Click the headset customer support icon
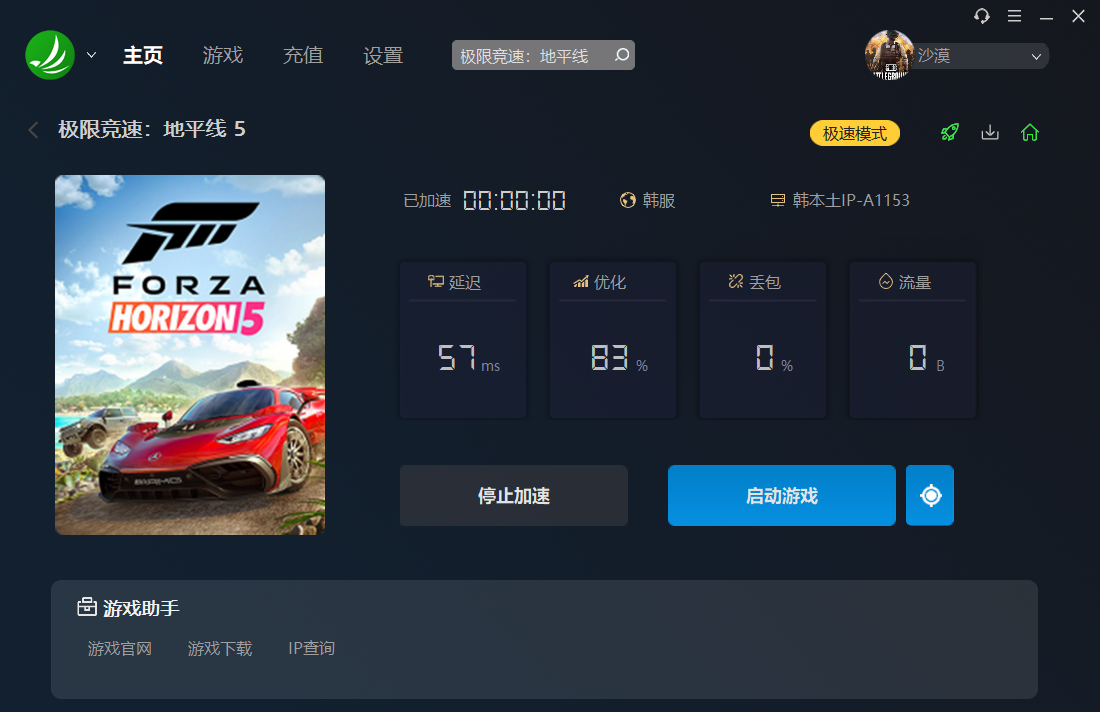This screenshot has height=712, width=1100. tap(982, 16)
